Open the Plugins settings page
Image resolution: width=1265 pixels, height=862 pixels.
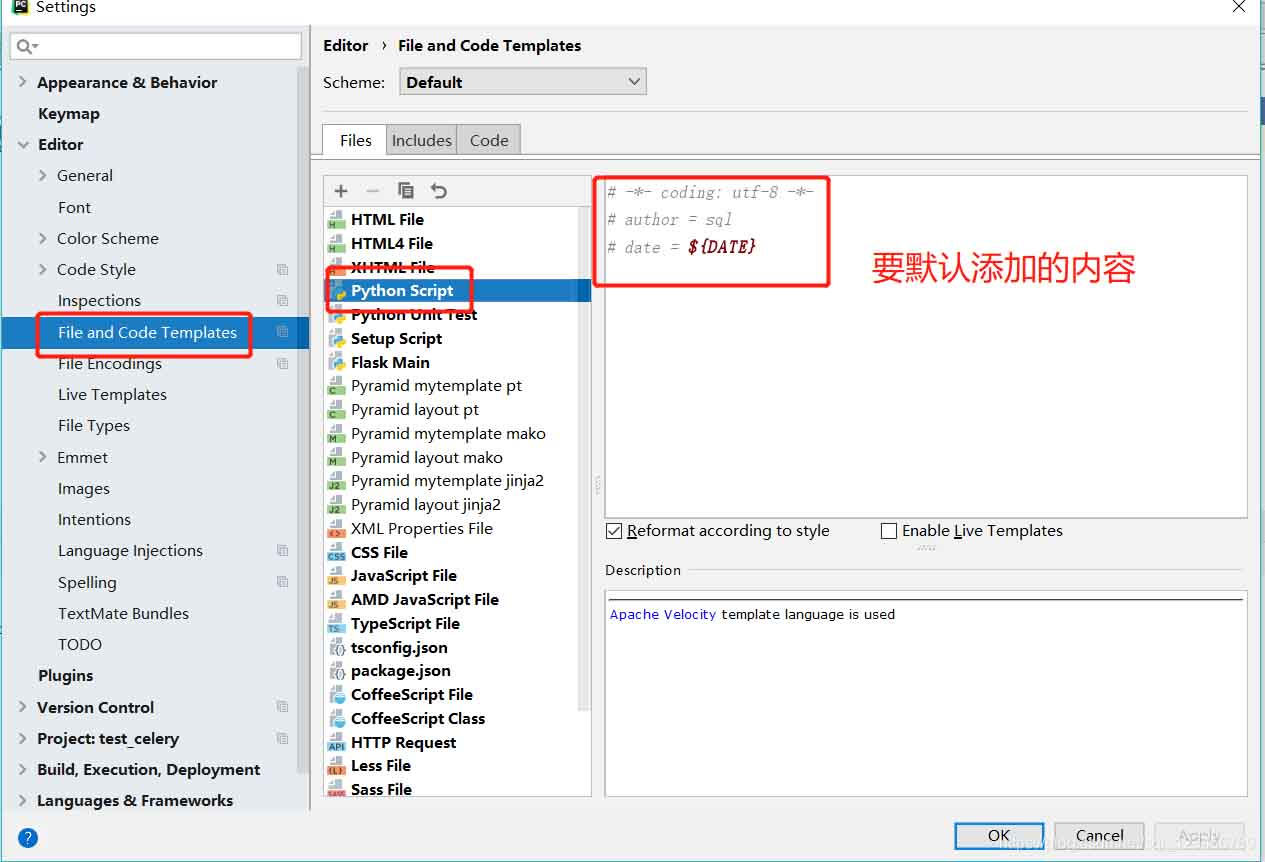click(65, 675)
